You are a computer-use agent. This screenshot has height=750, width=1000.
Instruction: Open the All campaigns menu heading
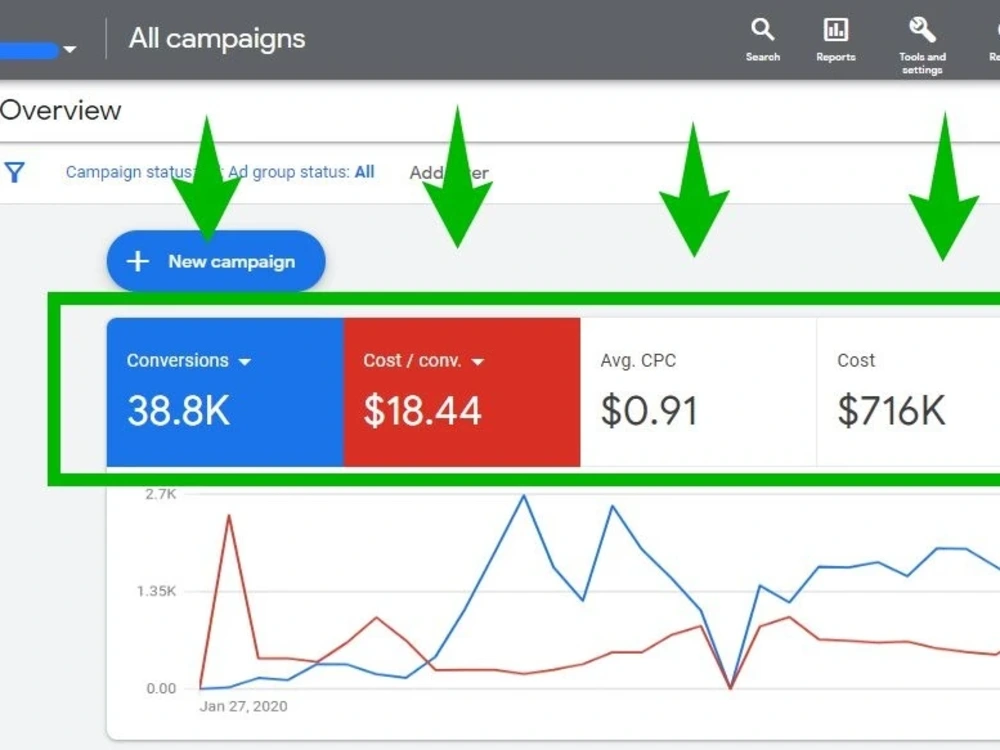[x=216, y=39]
